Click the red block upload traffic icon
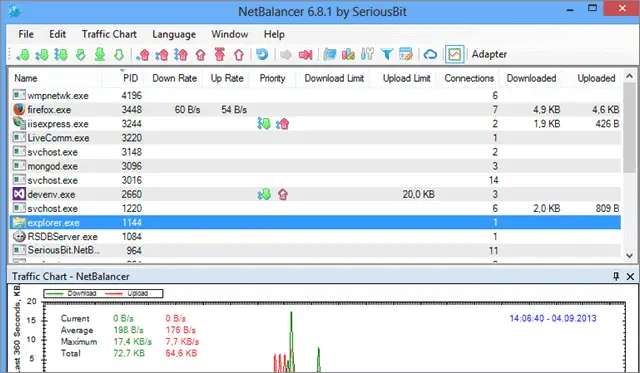640x373 pixels. point(200,54)
